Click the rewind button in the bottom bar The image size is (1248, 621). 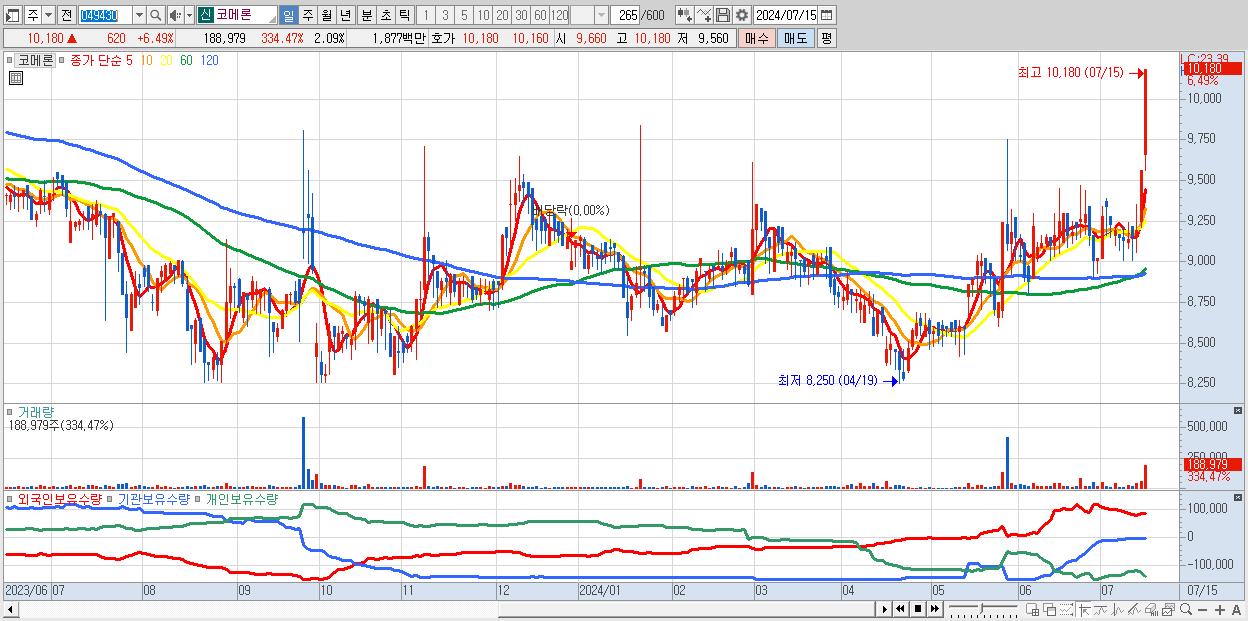900,609
